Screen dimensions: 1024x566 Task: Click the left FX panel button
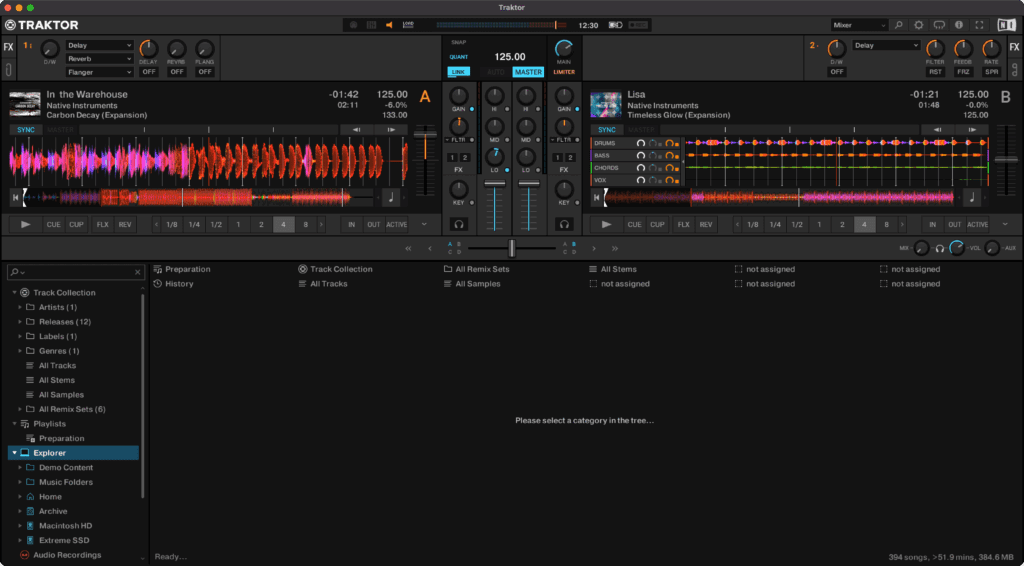[x=9, y=47]
